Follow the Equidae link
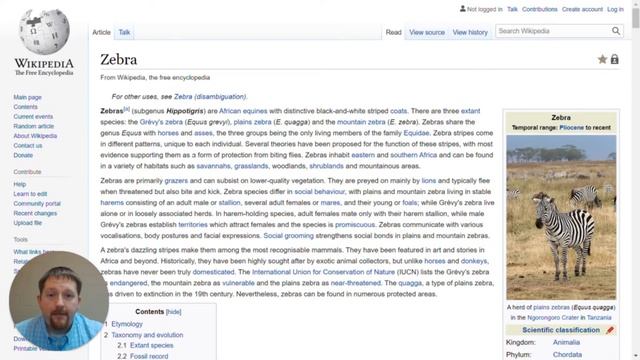Viewport: 640px width, 360px height. [416, 133]
